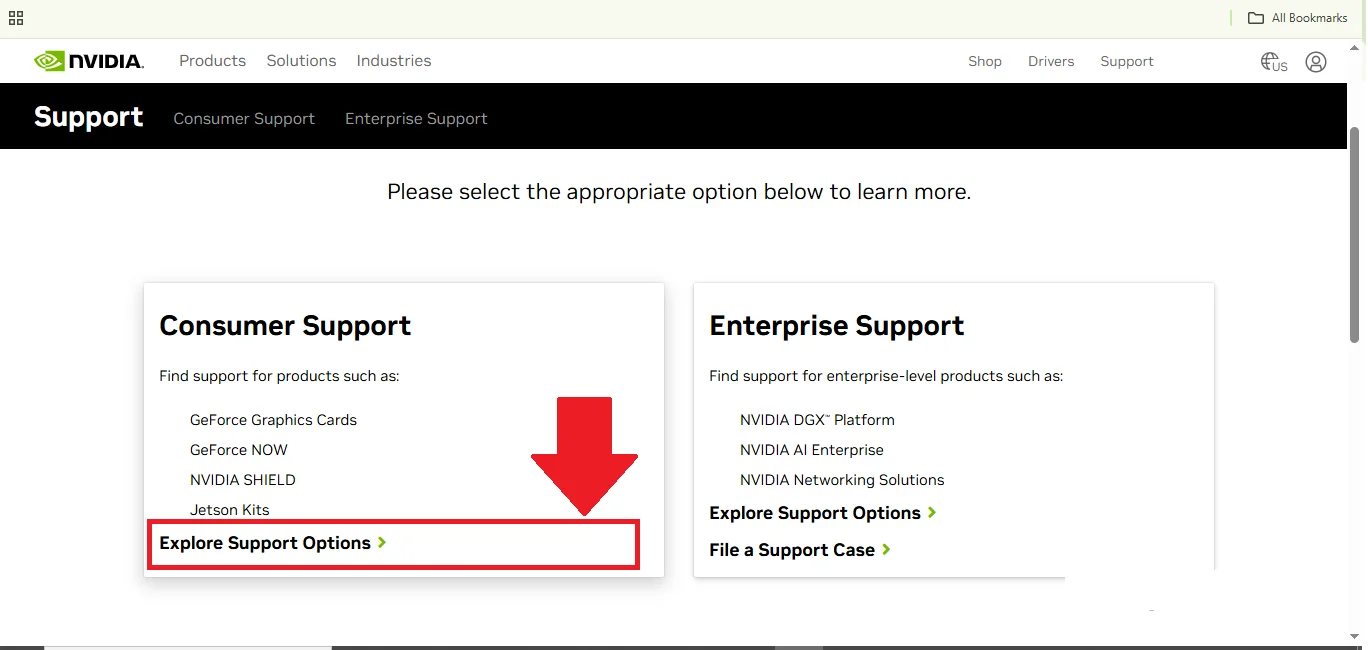Select NVIDIA Networking Solutions list item
This screenshot has height=650, width=1368.
pos(842,480)
